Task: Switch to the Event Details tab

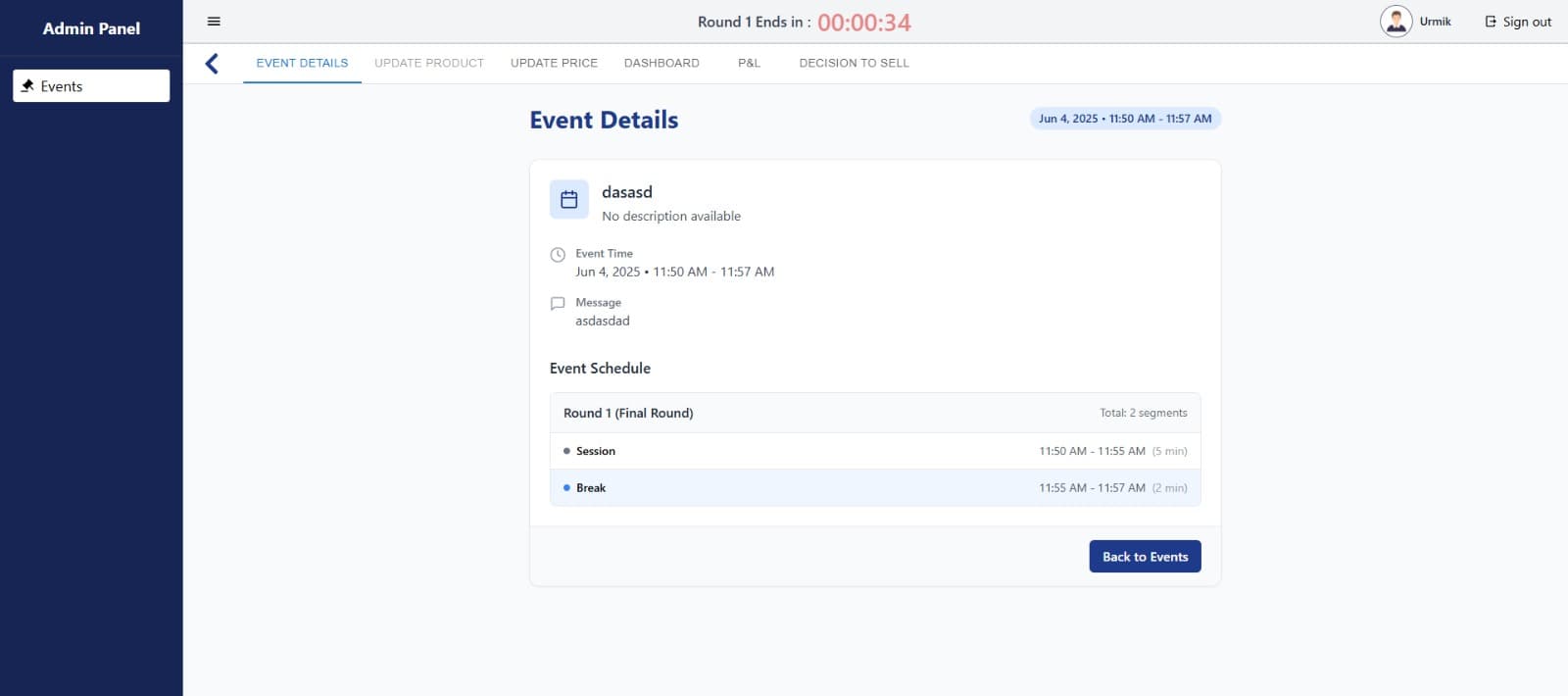Action: point(302,63)
